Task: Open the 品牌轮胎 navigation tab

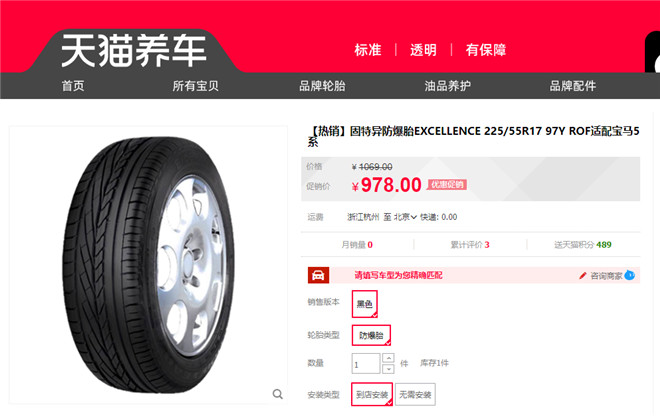Action: pos(322,86)
